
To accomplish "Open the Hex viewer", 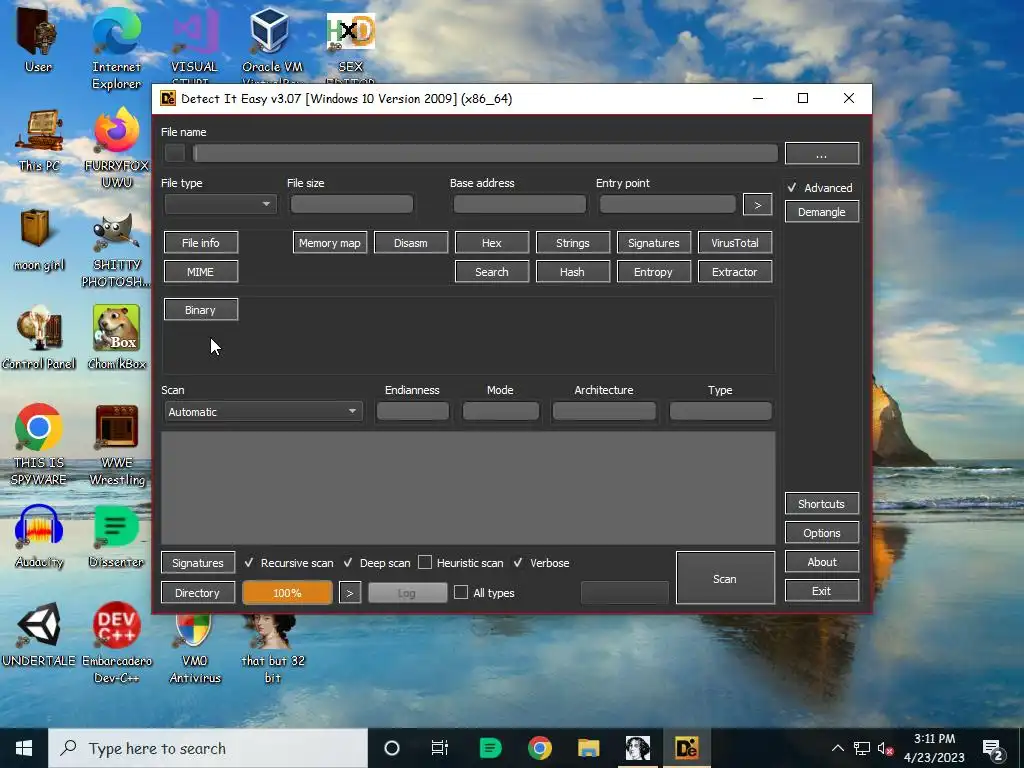I will click(x=492, y=243).
